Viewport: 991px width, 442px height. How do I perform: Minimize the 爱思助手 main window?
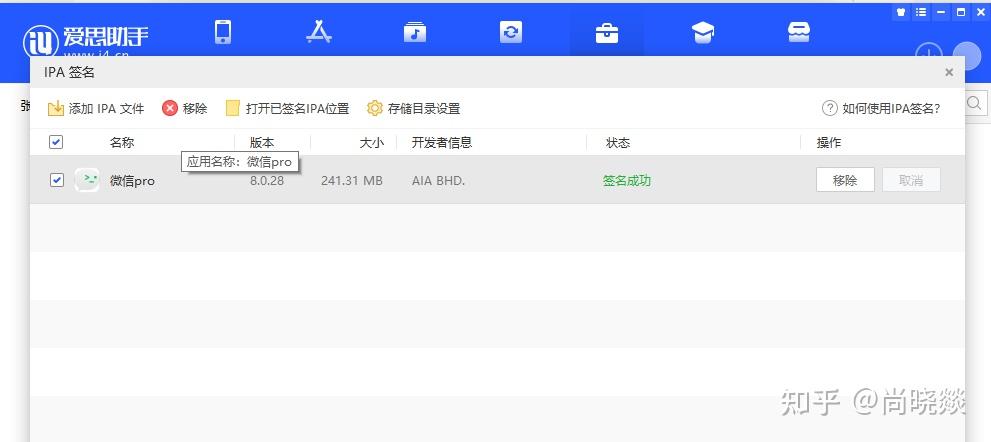pyautogui.click(x=941, y=12)
